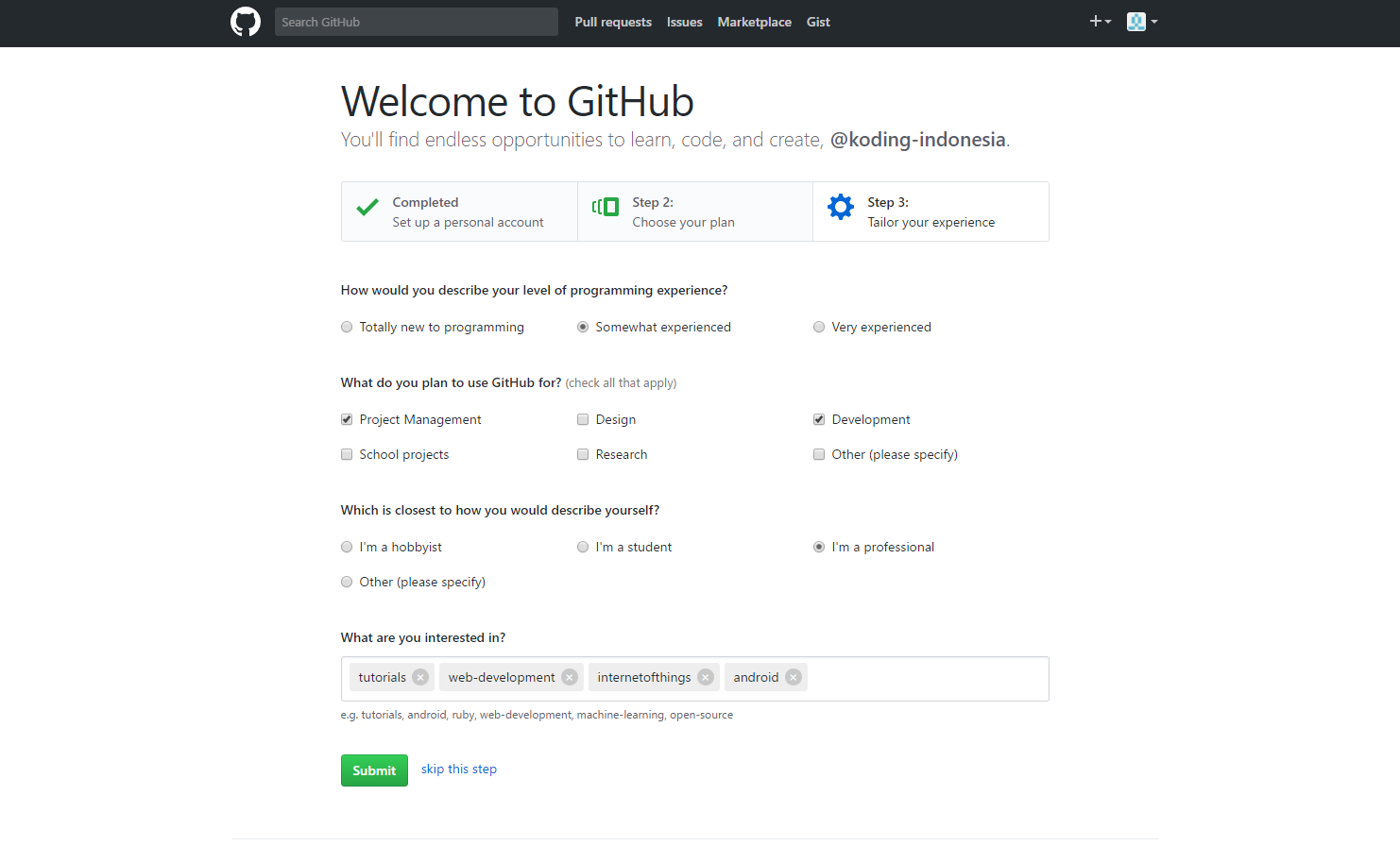Click the web-development tag label
This screenshot has height=863, width=1400.
[502, 677]
